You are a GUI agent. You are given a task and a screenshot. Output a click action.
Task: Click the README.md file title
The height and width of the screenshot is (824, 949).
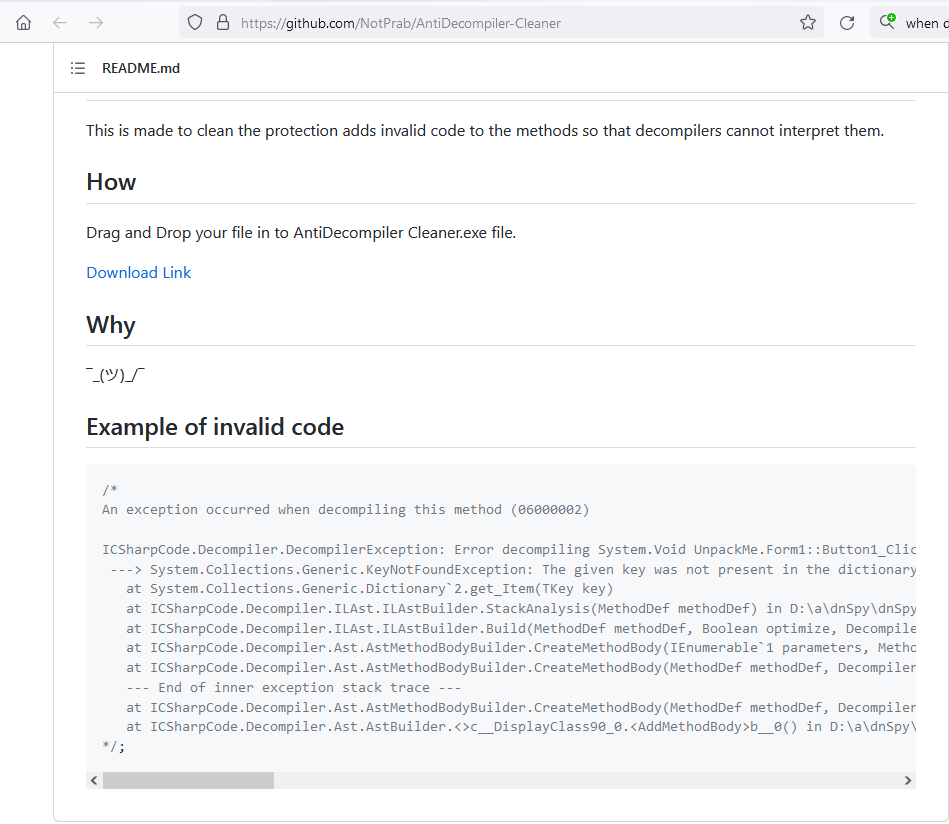pyautogui.click(x=141, y=68)
